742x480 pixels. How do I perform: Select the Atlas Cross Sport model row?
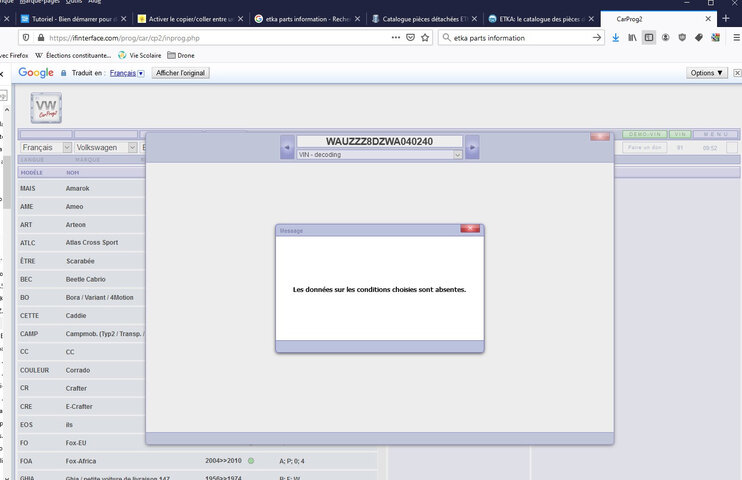(x=82, y=243)
